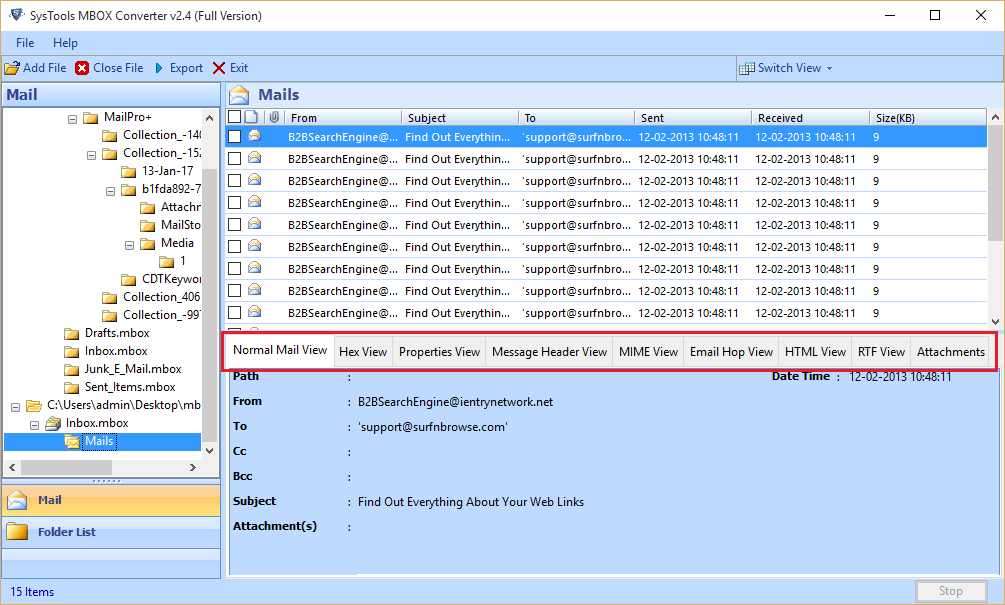Click the envelope icon of first email row
1005x605 pixels.
pos(254,136)
